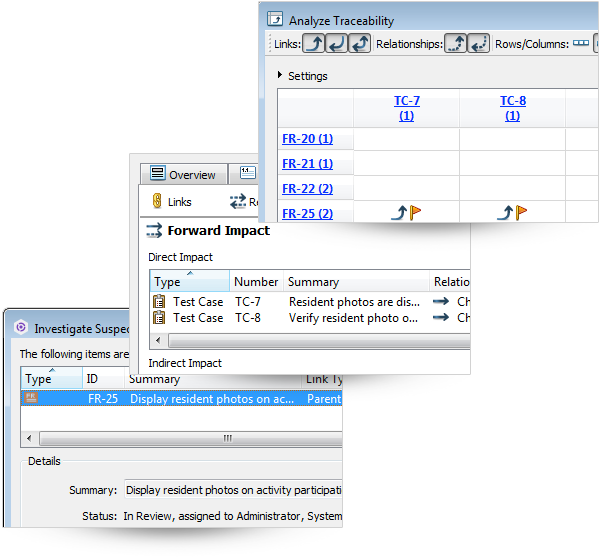This screenshot has width=600, height=557.
Task: Select the FR-25 ID in suspect list
Action: point(103,398)
